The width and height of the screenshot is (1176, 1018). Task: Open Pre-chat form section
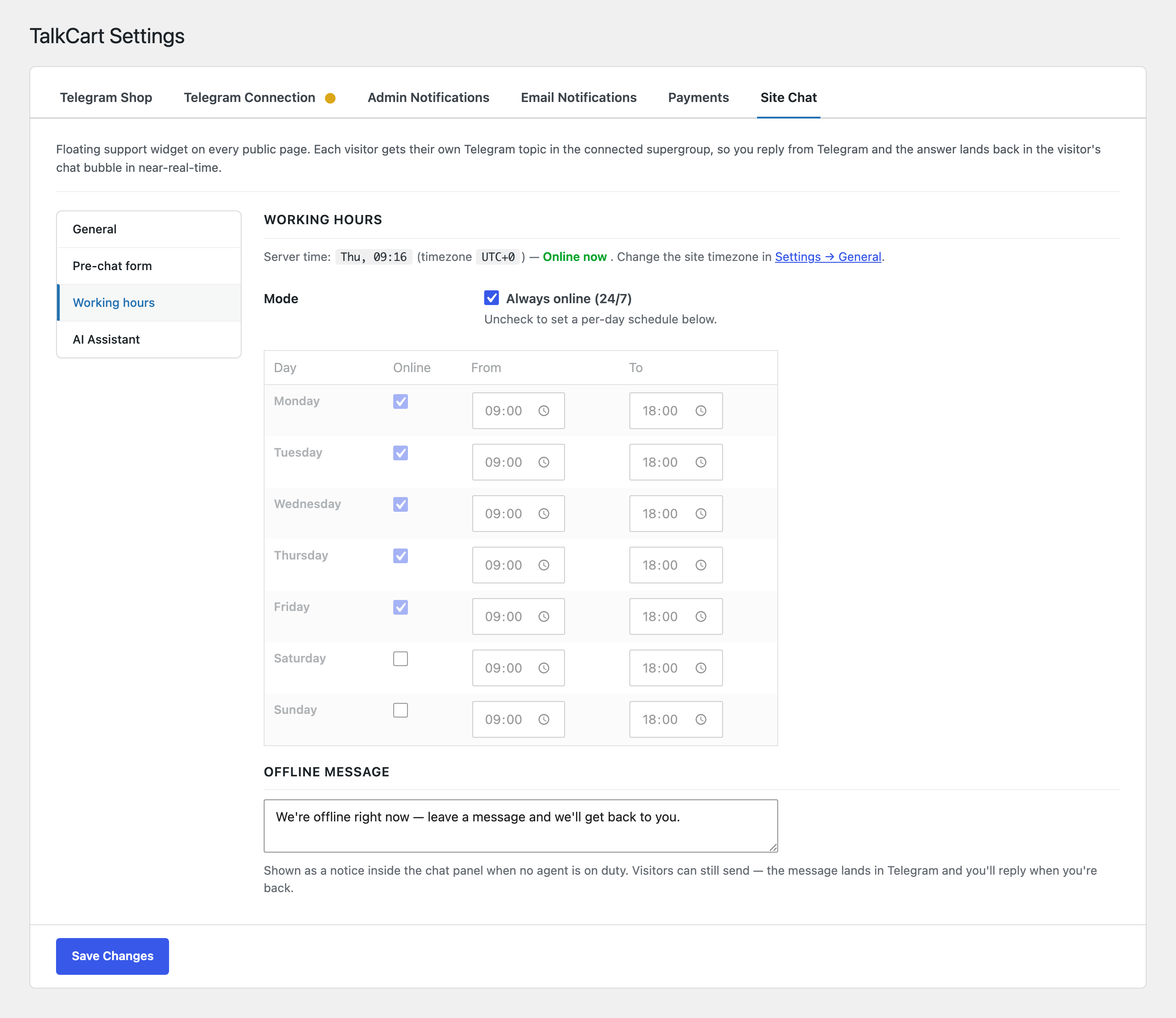149,266
